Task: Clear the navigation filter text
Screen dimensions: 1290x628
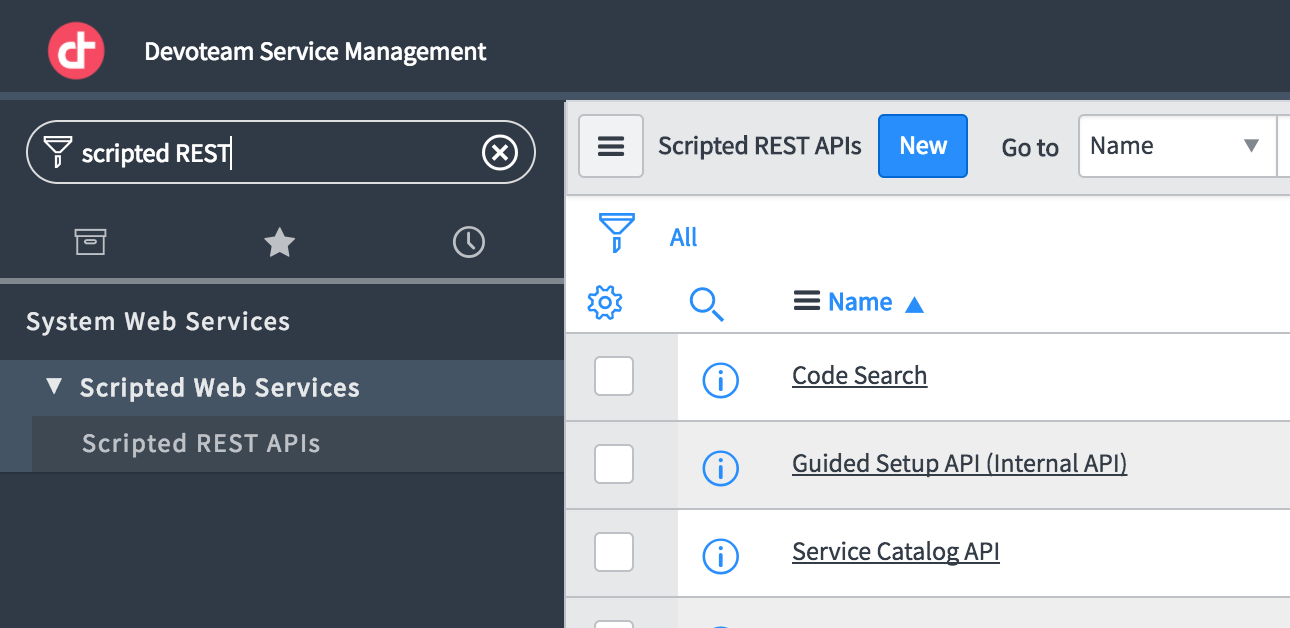Action: [x=500, y=153]
